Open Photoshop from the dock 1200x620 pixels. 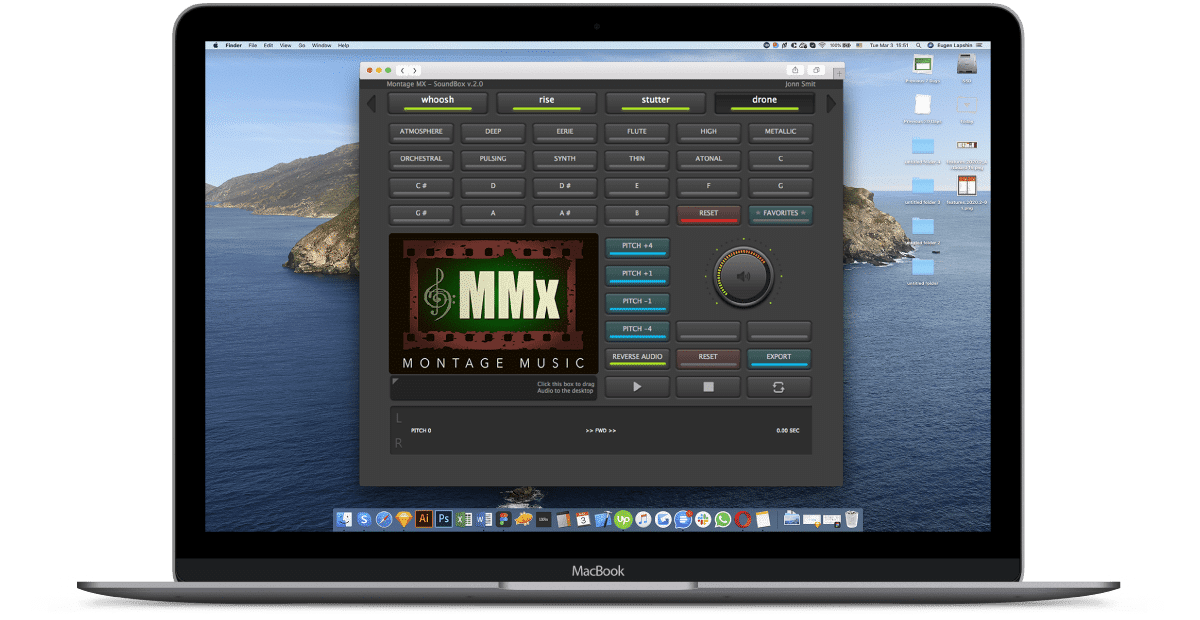coord(443,519)
